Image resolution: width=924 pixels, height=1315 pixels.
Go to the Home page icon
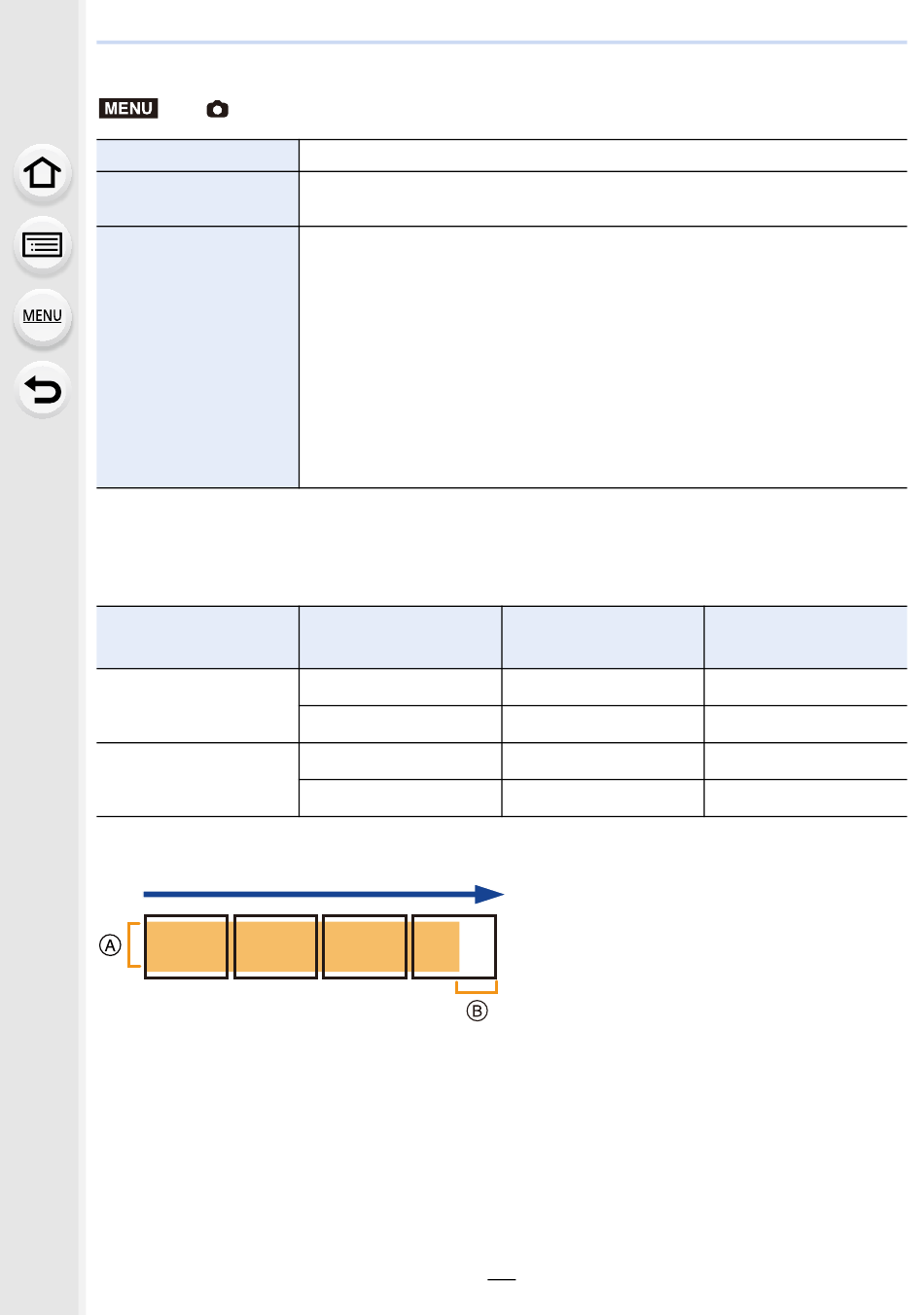(x=42, y=173)
